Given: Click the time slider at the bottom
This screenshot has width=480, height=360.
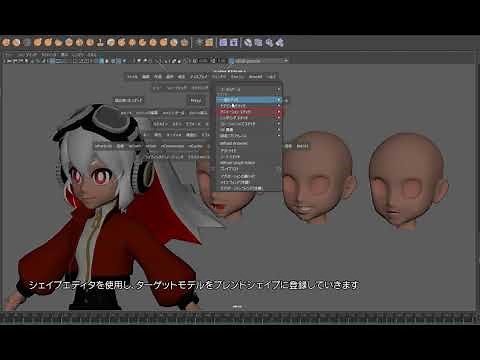Looking at the screenshot, I should point(240,318).
